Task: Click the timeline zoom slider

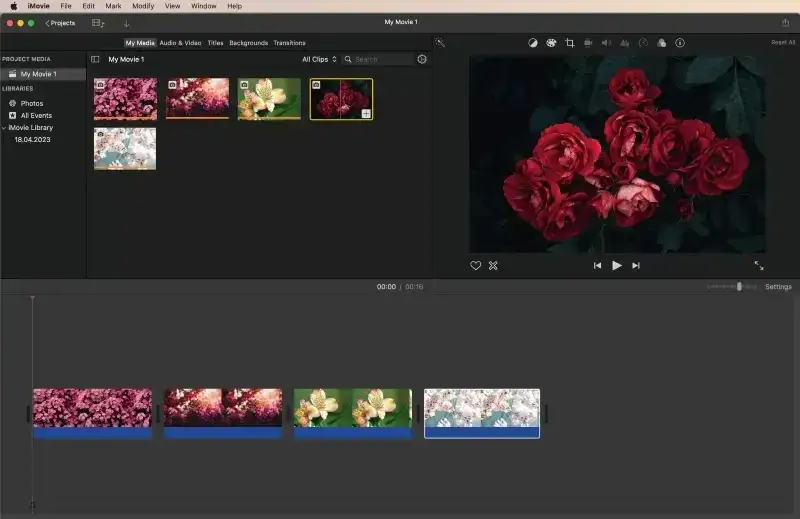Action: [x=739, y=287]
